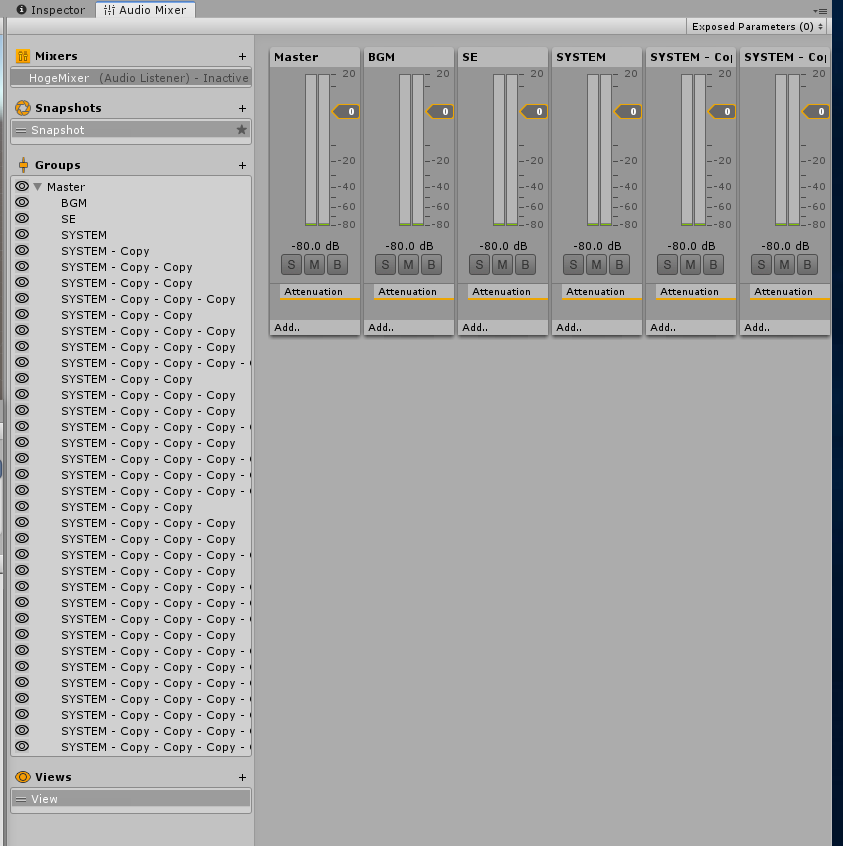Viewport: 843px width, 846px height.
Task: Add a new snapshot with plus icon
Action: pos(242,108)
